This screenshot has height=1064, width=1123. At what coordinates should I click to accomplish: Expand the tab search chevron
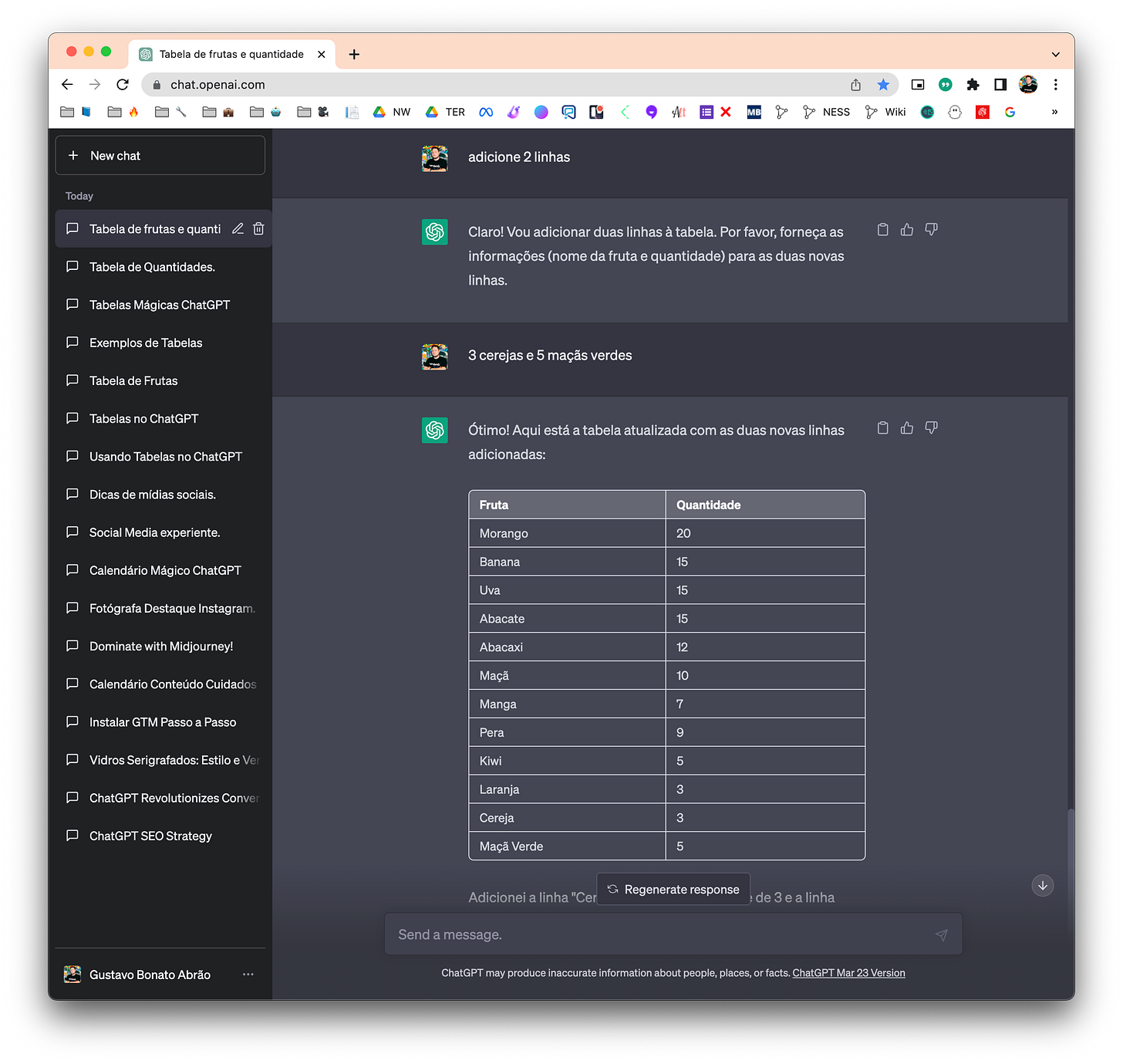click(1056, 54)
